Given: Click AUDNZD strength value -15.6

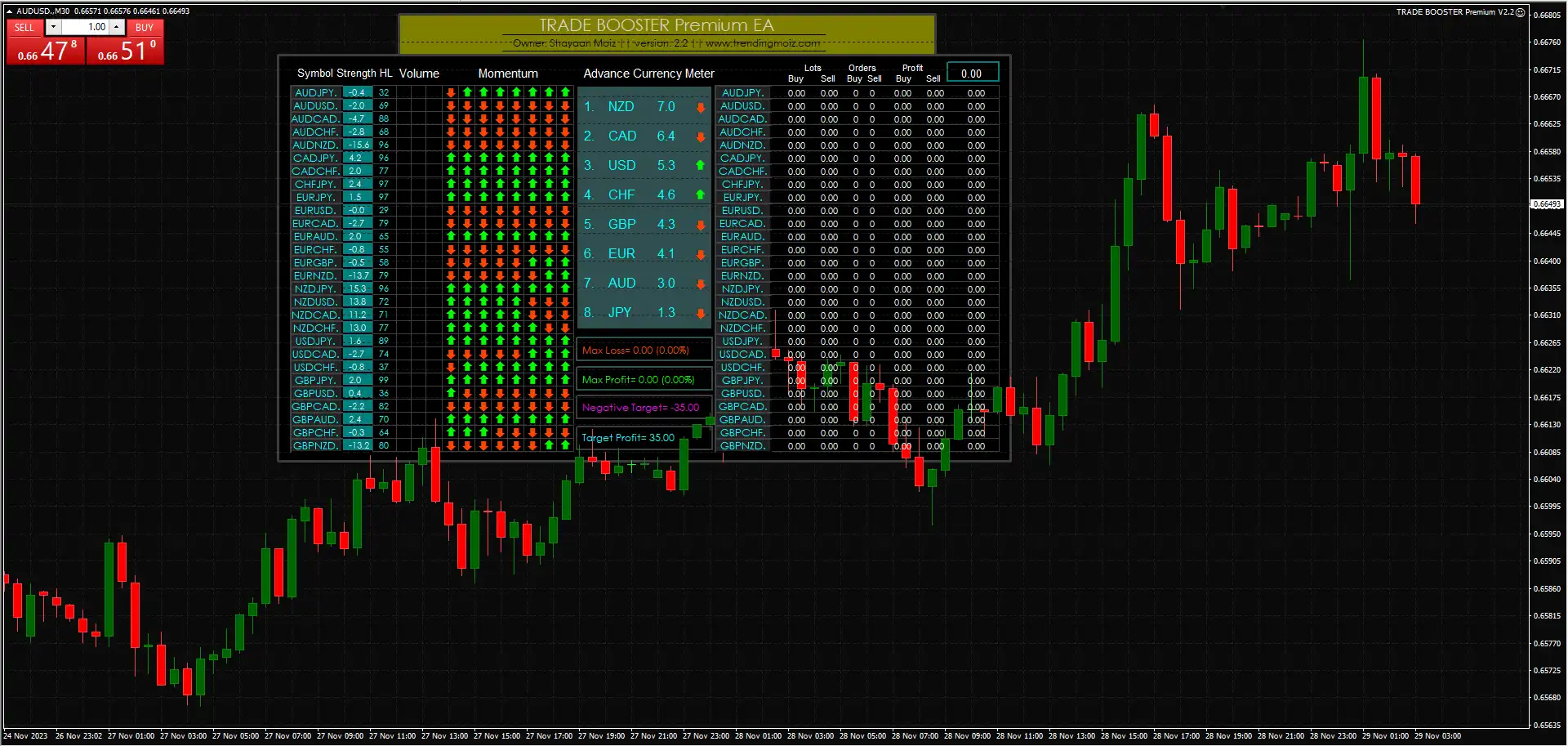Looking at the screenshot, I should pos(357,145).
